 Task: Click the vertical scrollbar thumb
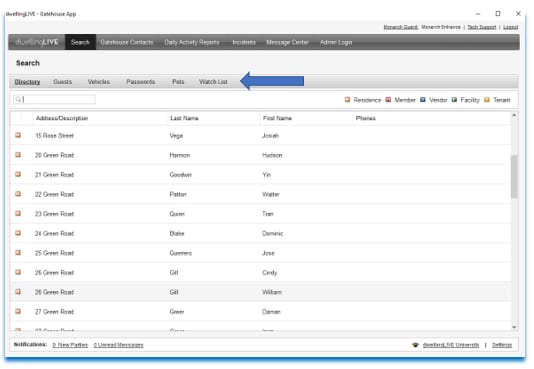(514, 176)
